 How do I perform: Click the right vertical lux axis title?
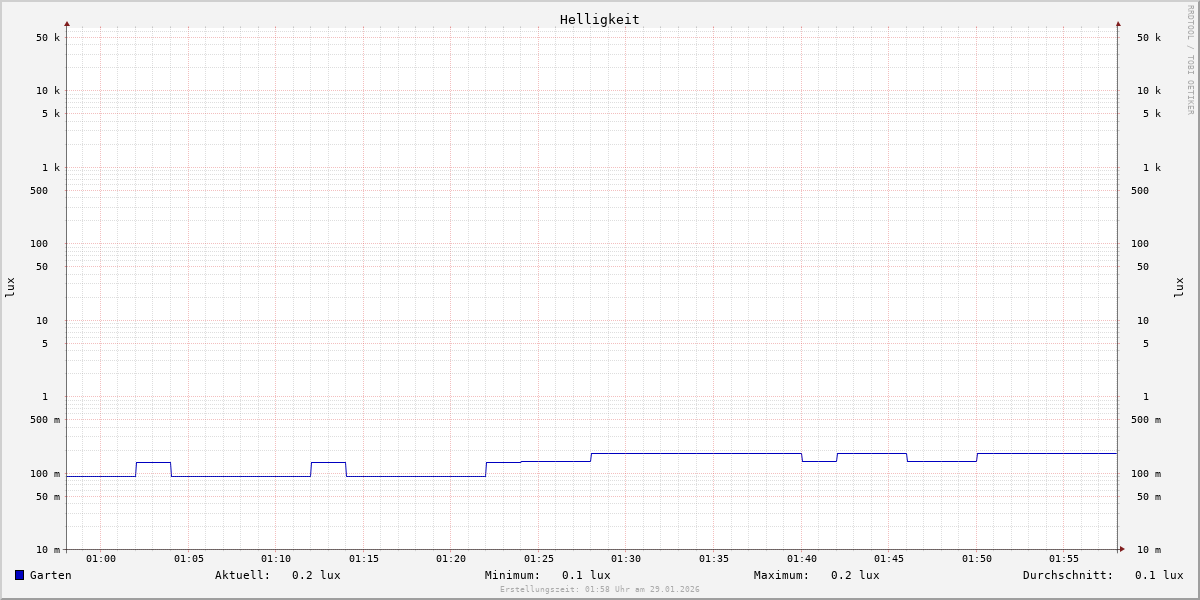tap(1179, 287)
